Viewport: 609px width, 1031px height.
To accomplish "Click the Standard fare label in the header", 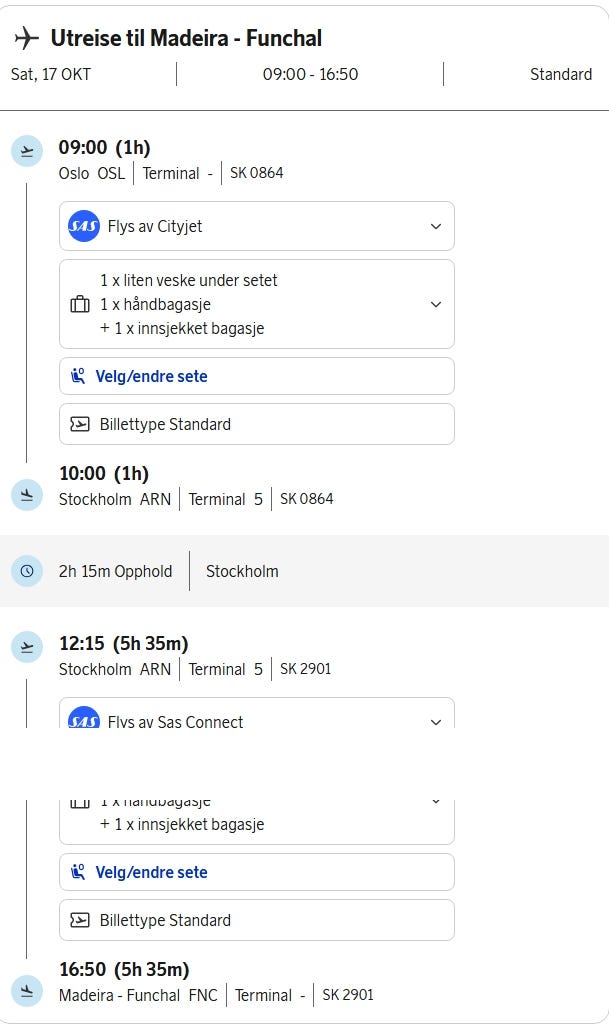I will [x=561, y=74].
